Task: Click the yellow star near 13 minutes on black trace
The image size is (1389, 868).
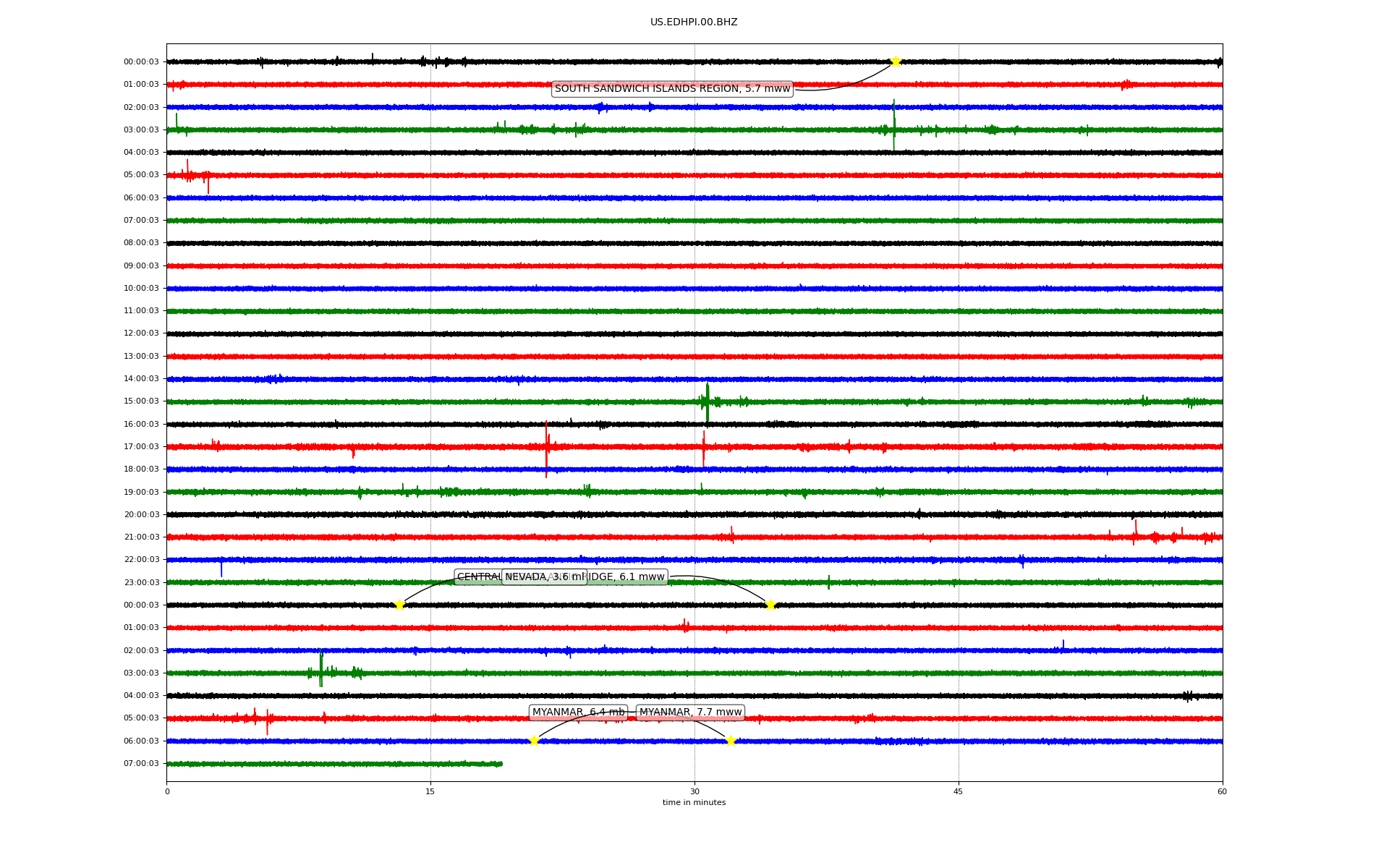Action: click(x=399, y=605)
